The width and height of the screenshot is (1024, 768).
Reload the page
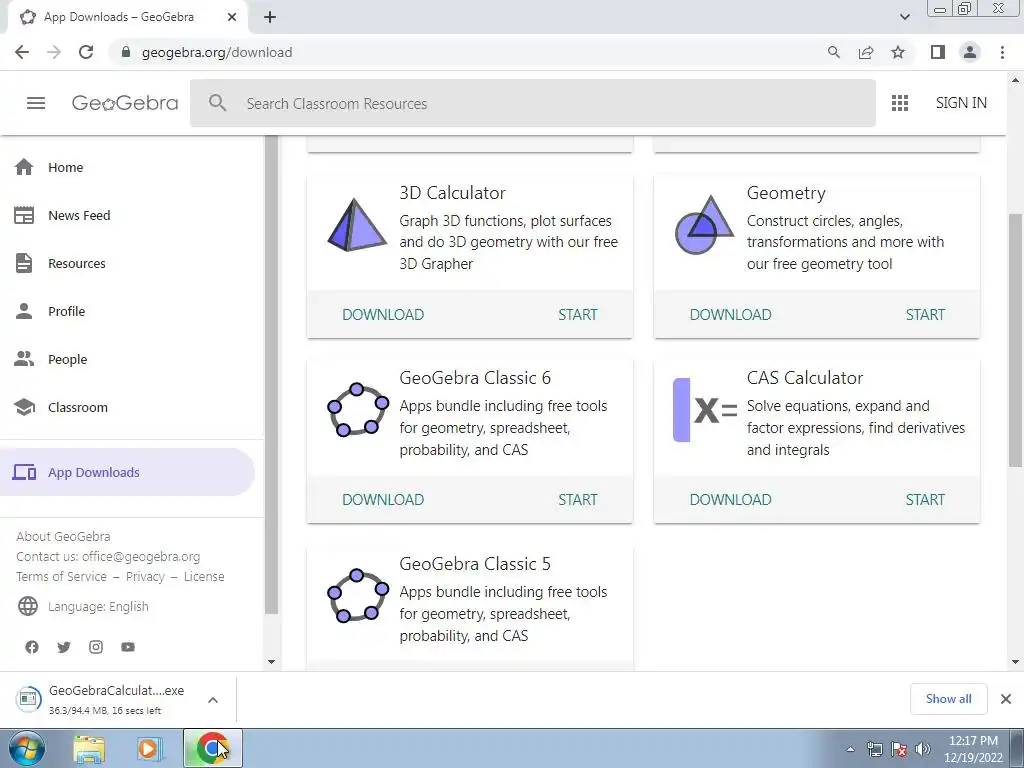[86, 52]
